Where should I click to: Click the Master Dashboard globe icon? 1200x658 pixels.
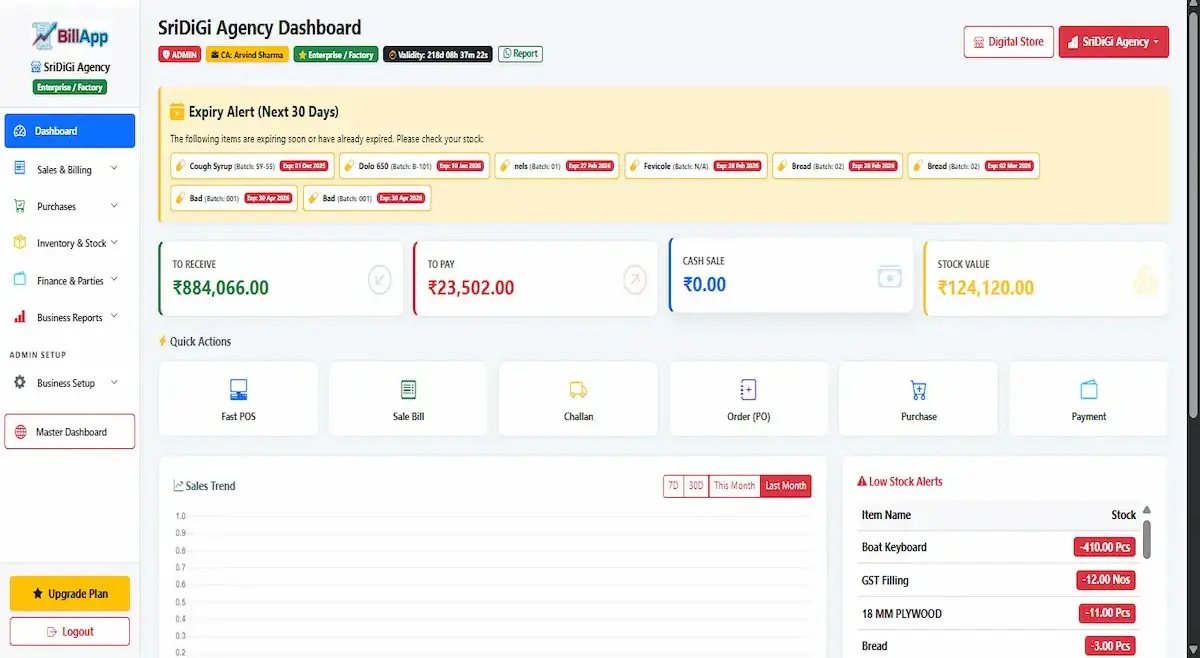(x=21, y=432)
